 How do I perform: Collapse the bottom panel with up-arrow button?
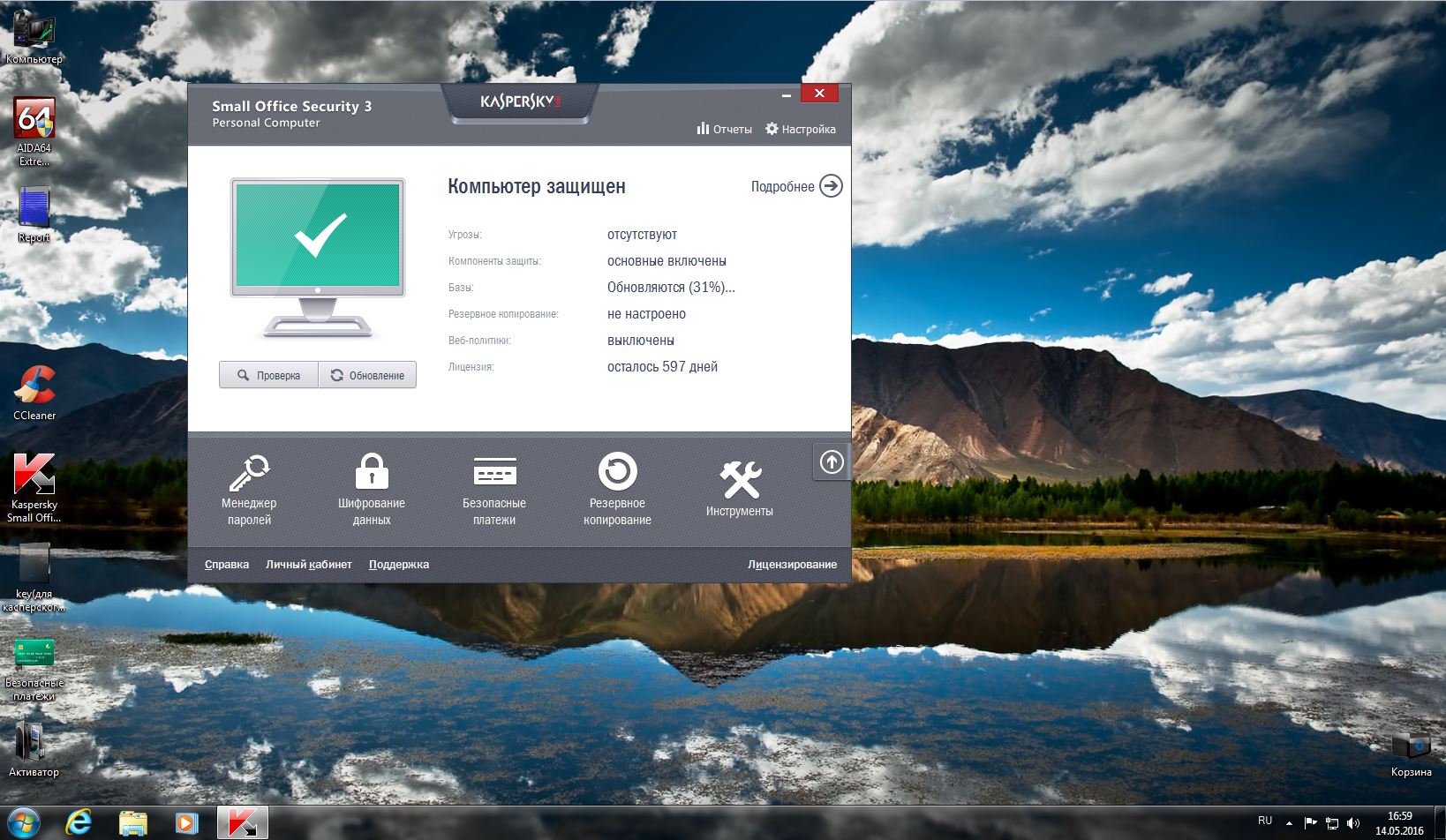832,462
